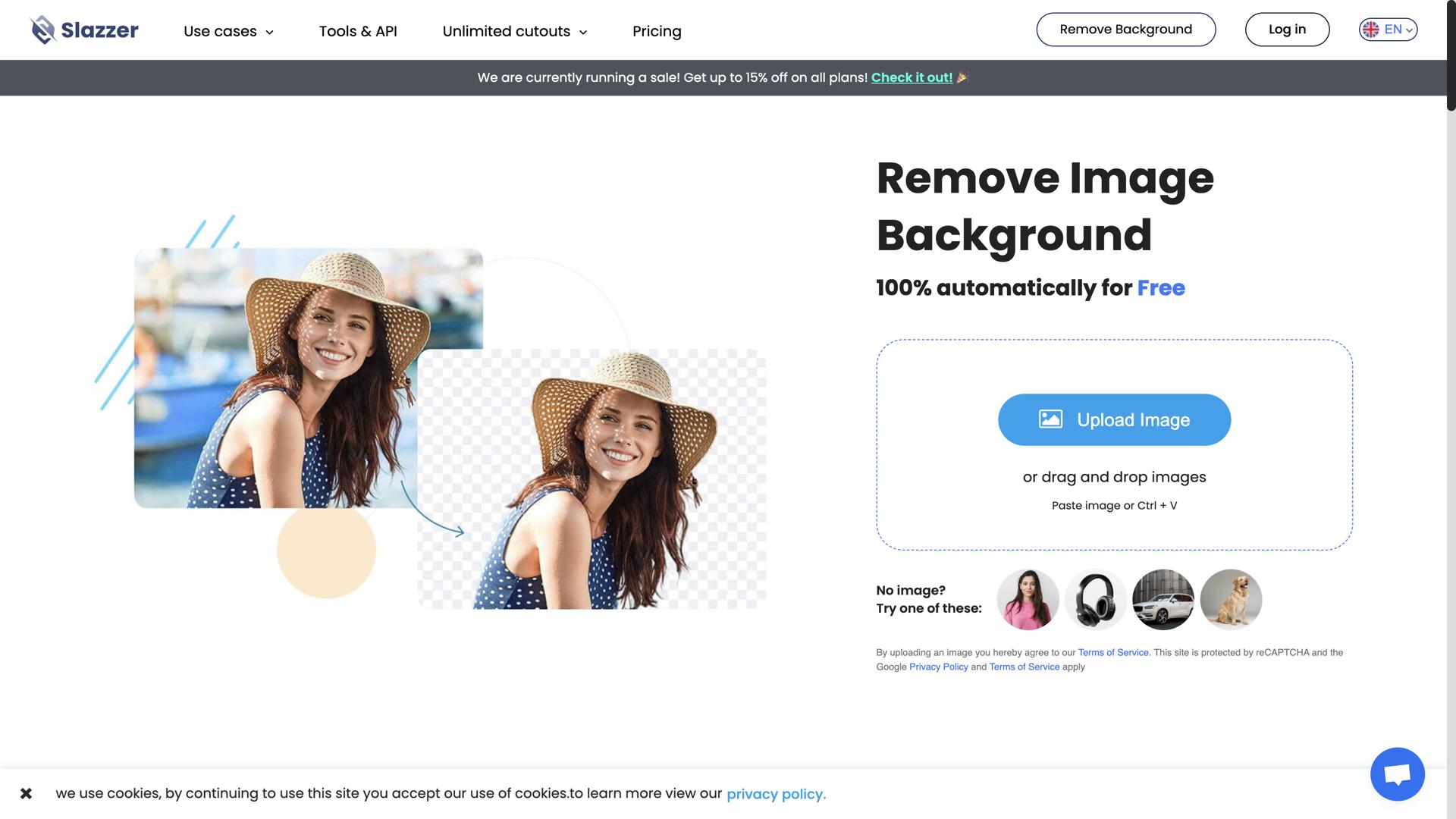Click the Log in button

(1287, 30)
